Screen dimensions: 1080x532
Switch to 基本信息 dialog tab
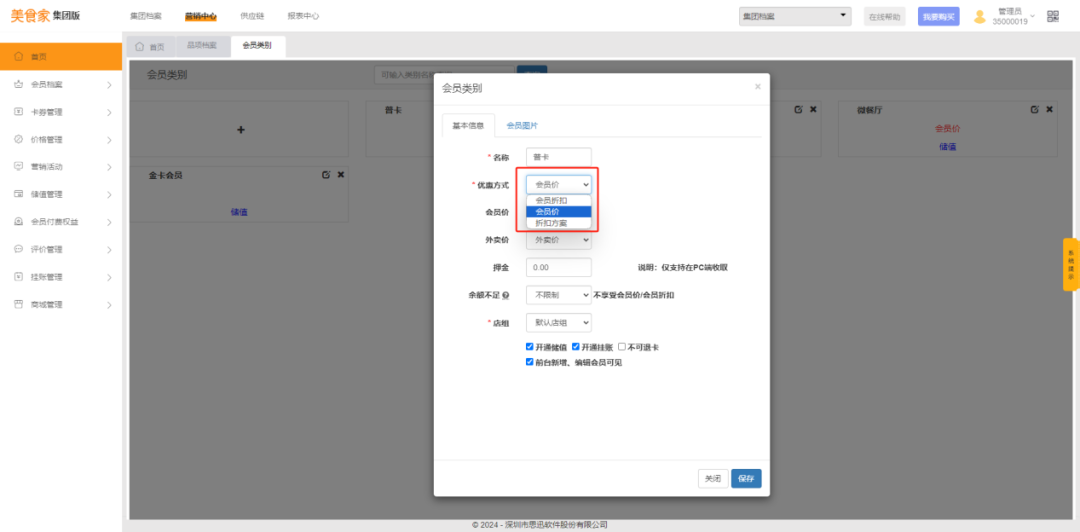click(x=468, y=125)
